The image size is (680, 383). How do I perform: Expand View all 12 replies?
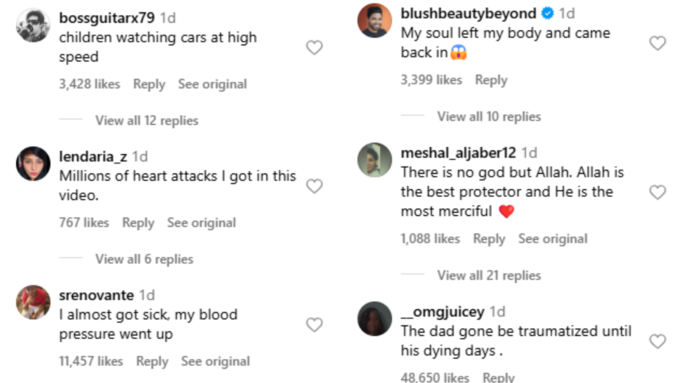147,121
